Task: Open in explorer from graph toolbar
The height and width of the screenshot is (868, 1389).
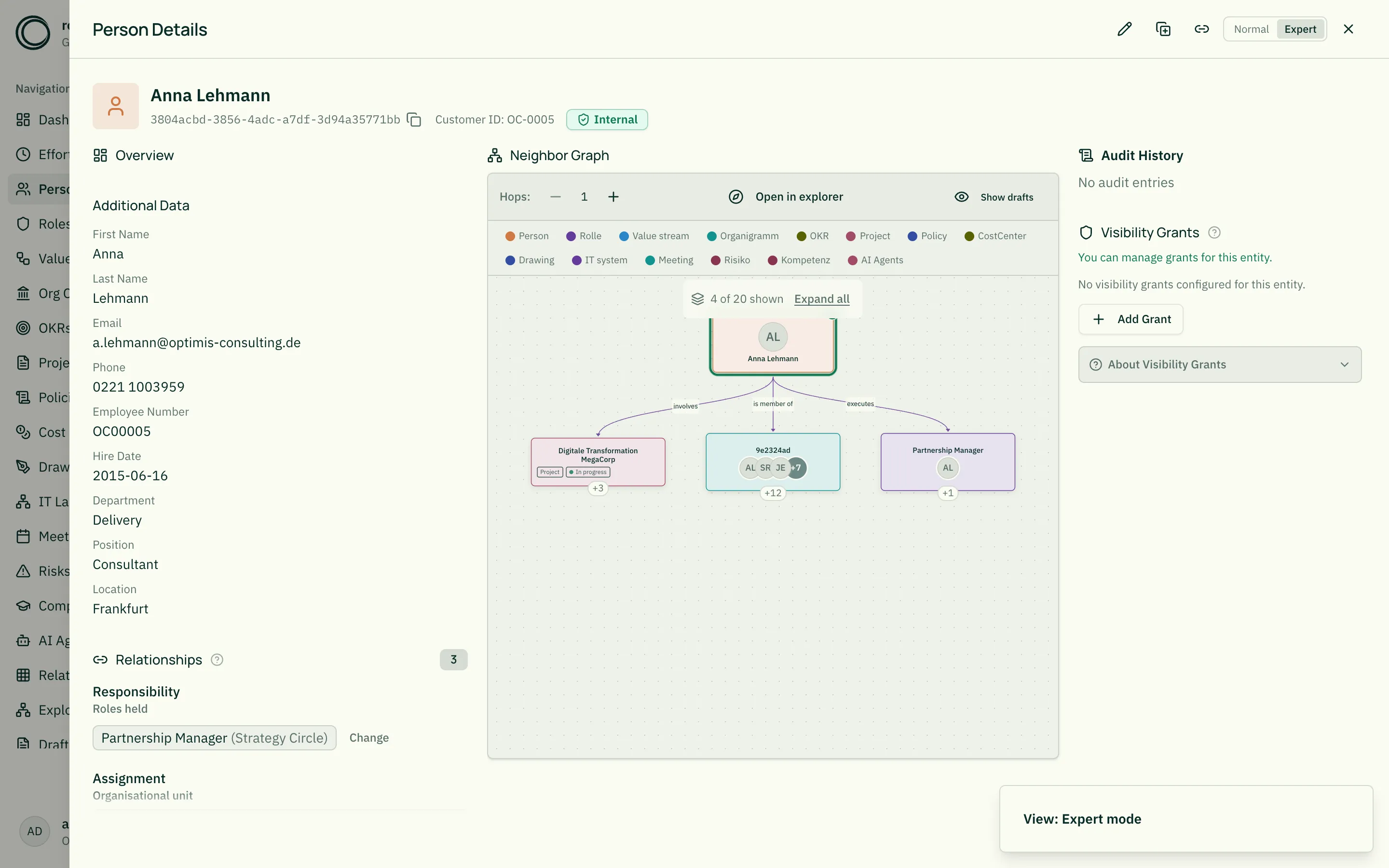Action: pyautogui.click(x=786, y=197)
